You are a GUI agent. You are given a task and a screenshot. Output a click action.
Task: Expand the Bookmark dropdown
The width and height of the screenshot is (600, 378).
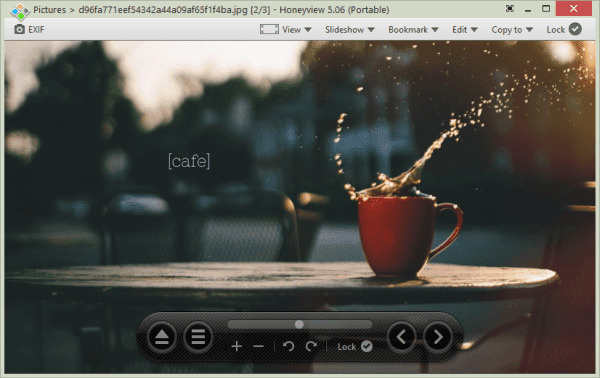tap(413, 30)
